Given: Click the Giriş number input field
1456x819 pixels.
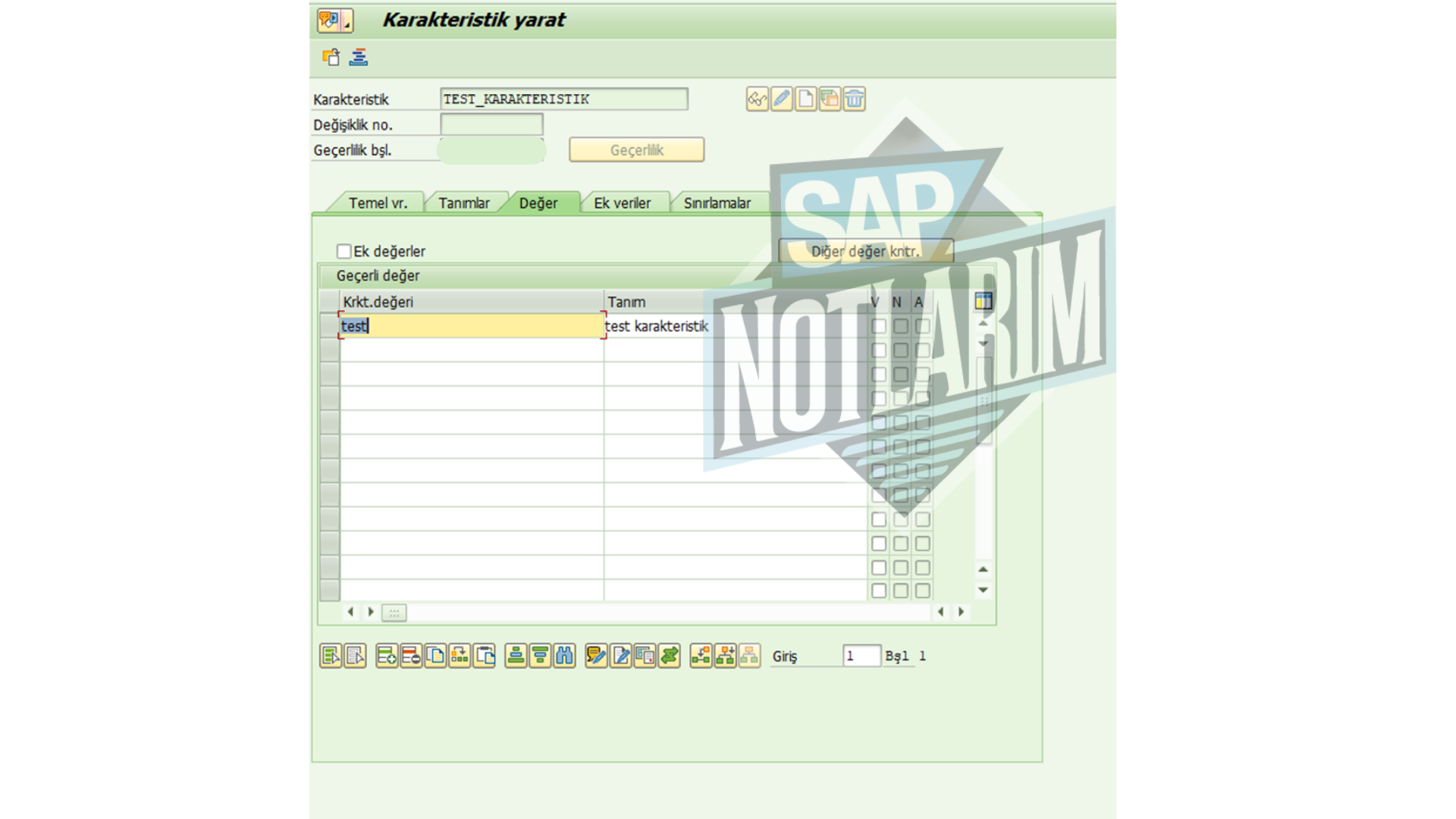Looking at the screenshot, I should [861, 656].
